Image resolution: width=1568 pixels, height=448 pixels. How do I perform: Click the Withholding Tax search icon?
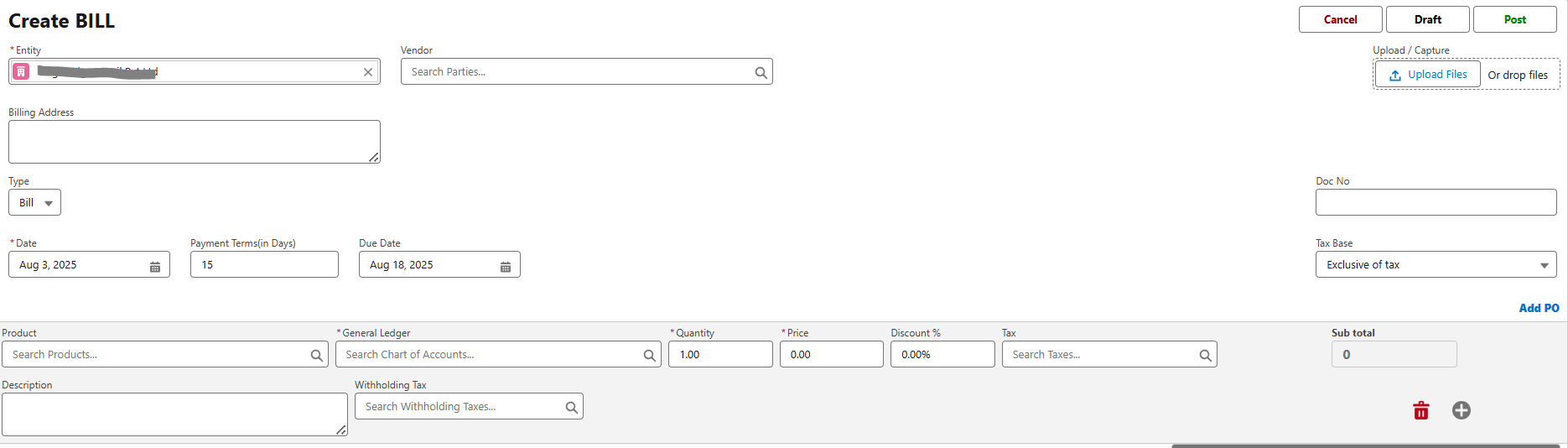(x=571, y=408)
